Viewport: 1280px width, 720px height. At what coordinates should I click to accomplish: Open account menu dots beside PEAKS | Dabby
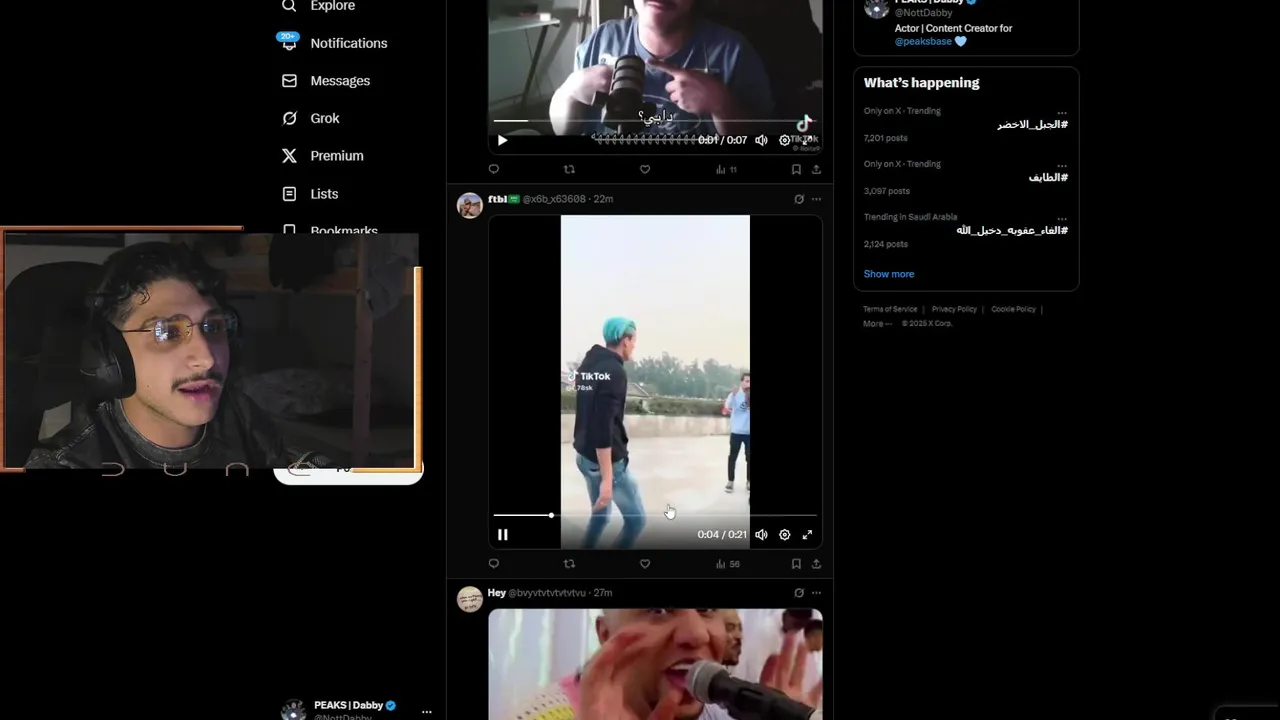click(427, 711)
